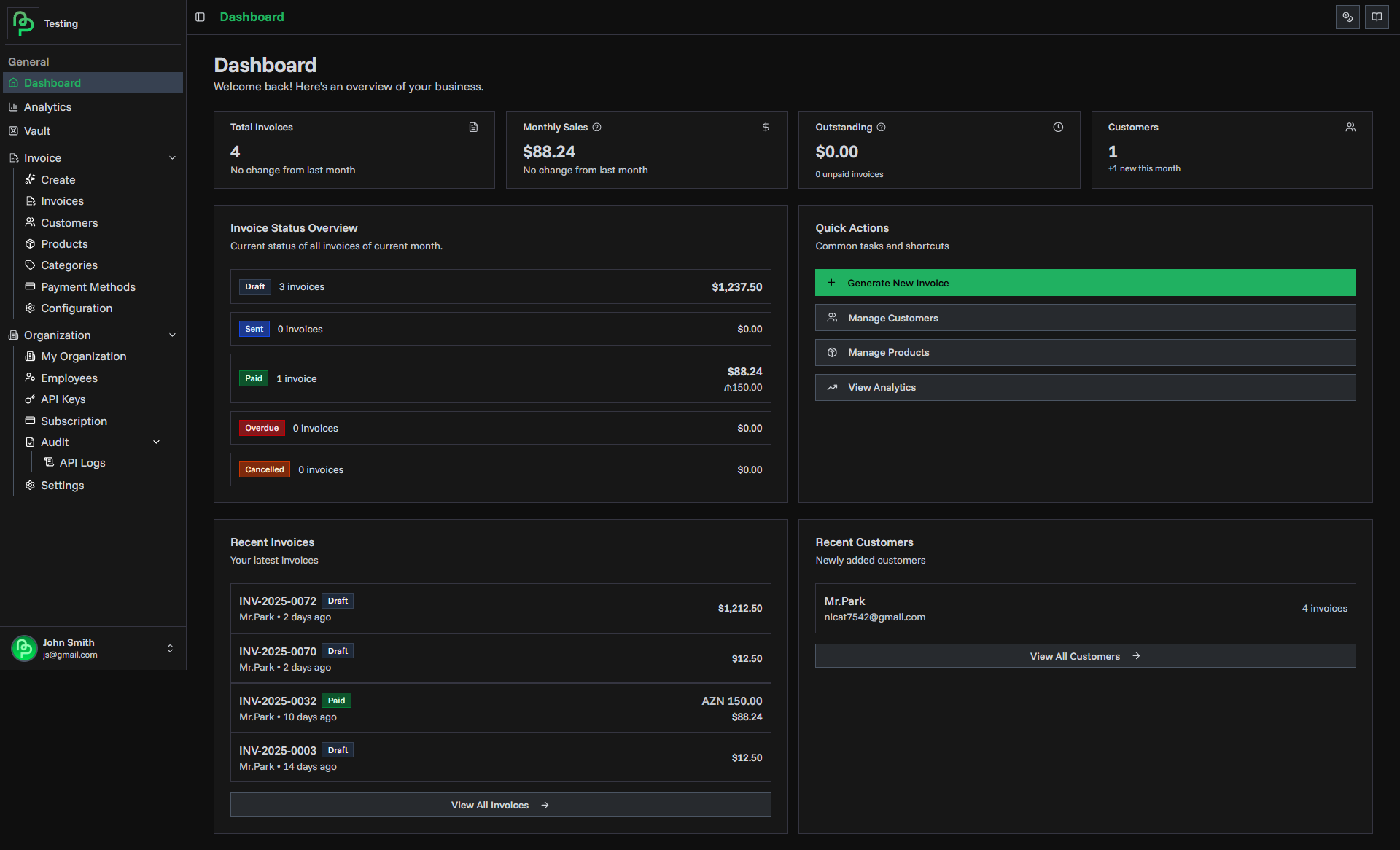Click View All Customers
Viewport: 1400px width, 850px height.
(1085, 655)
